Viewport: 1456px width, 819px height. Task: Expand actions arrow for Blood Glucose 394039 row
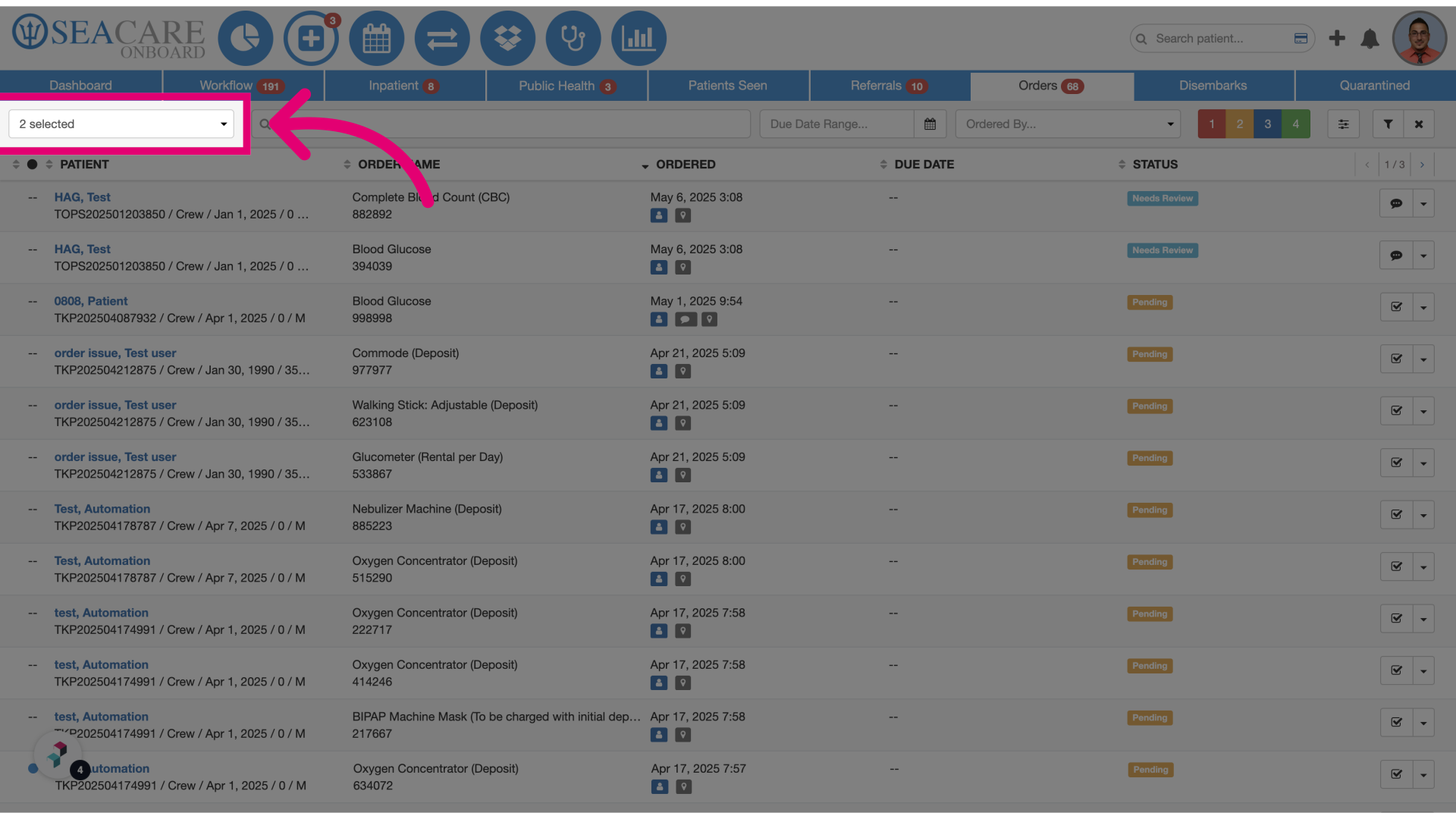point(1423,256)
